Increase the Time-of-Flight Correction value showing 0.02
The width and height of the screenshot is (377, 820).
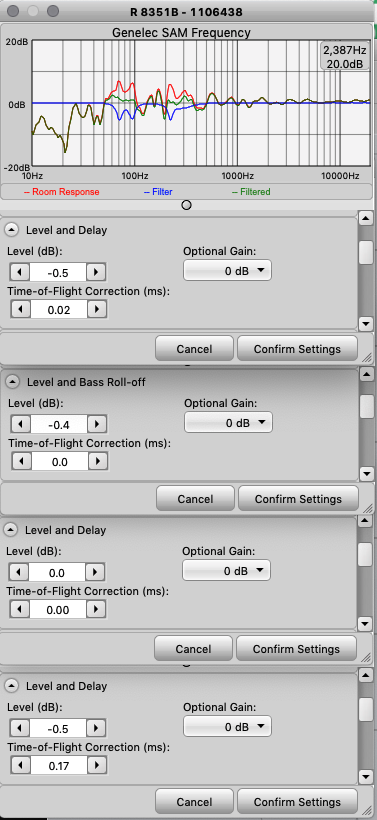point(97,310)
